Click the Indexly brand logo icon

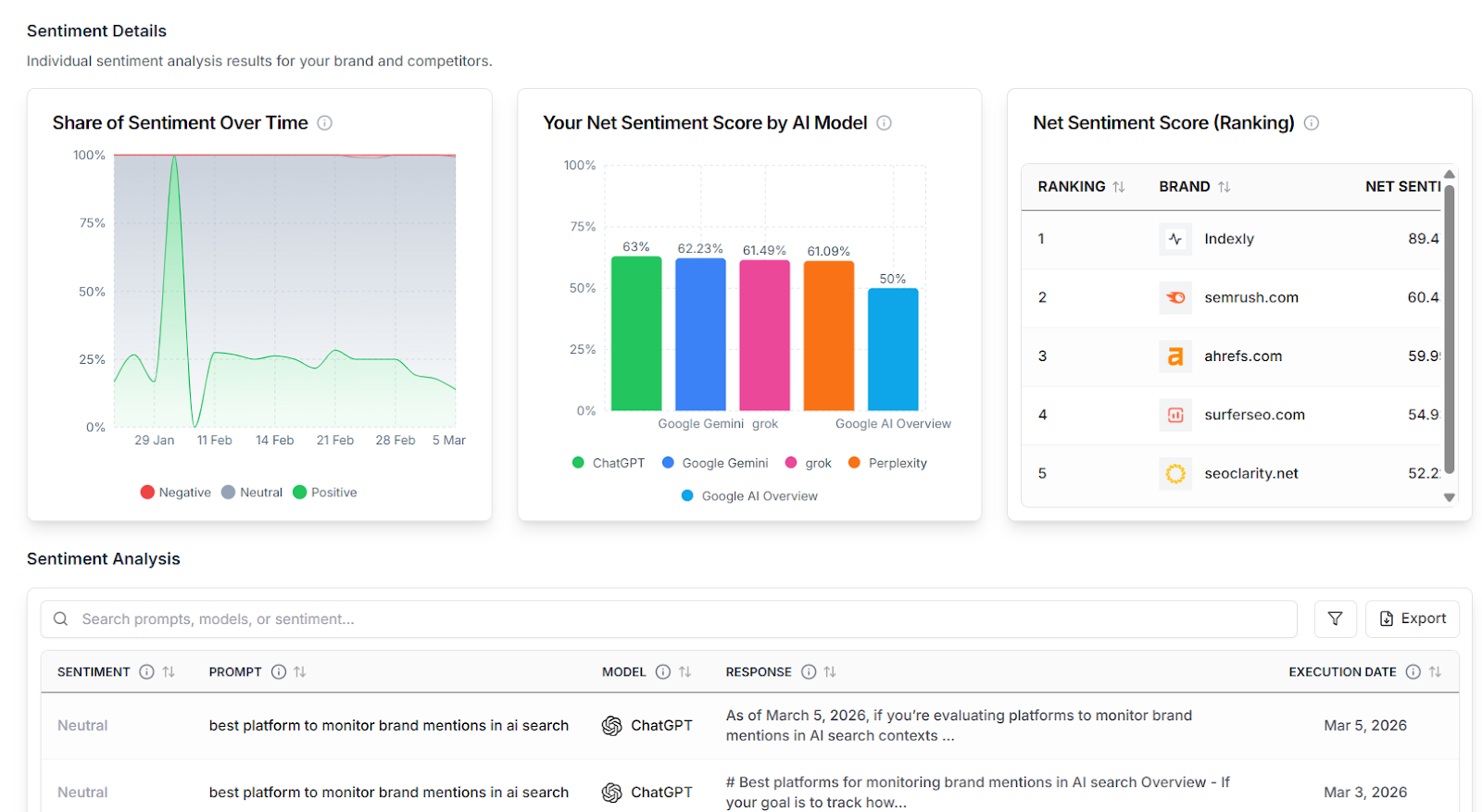pyautogui.click(x=1174, y=239)
